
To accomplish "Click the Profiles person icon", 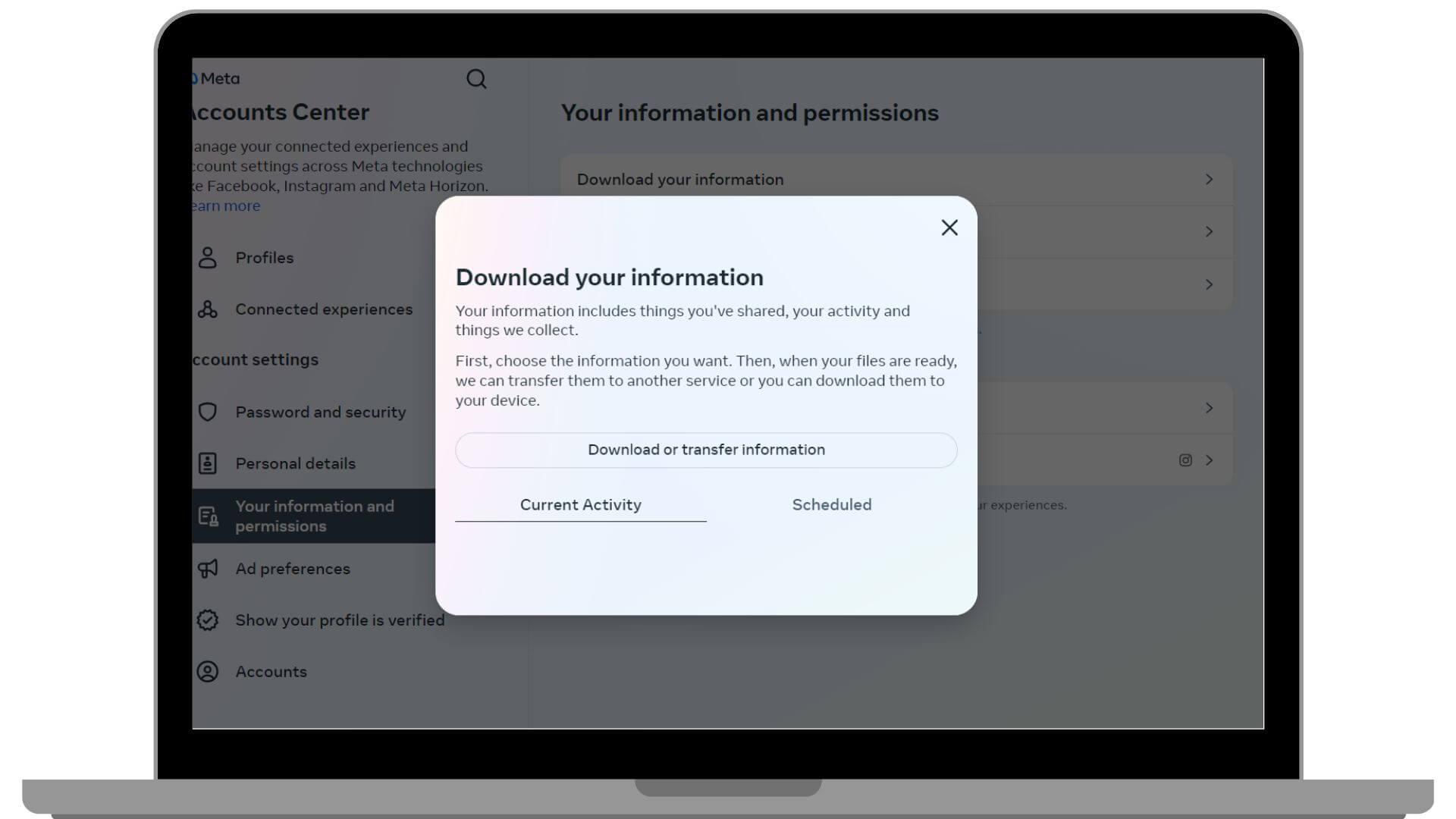I will [x=208, y=258].
